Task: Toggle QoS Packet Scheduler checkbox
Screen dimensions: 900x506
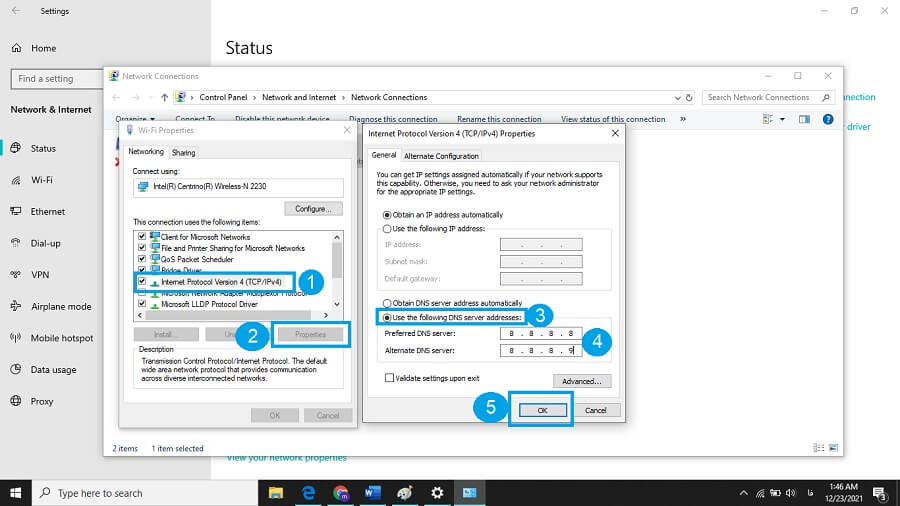Action: click(x=142, y=259)
